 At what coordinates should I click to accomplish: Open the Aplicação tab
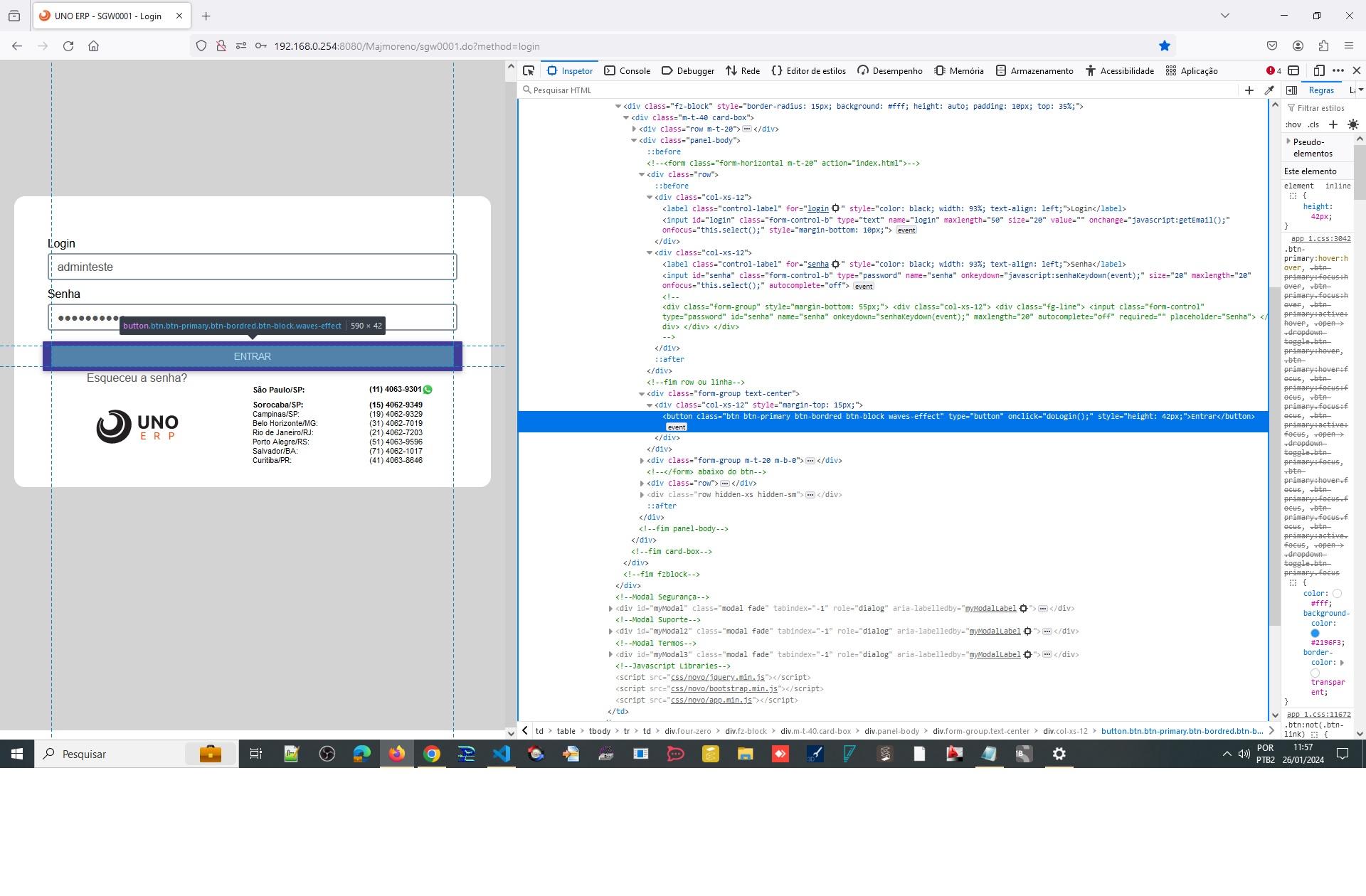(1192, 70)
